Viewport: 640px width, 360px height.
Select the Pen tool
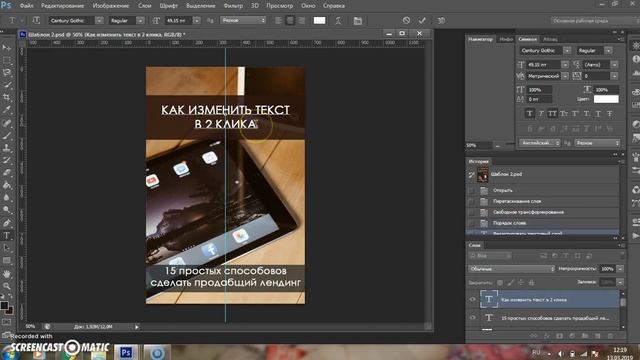coord(7,223)
